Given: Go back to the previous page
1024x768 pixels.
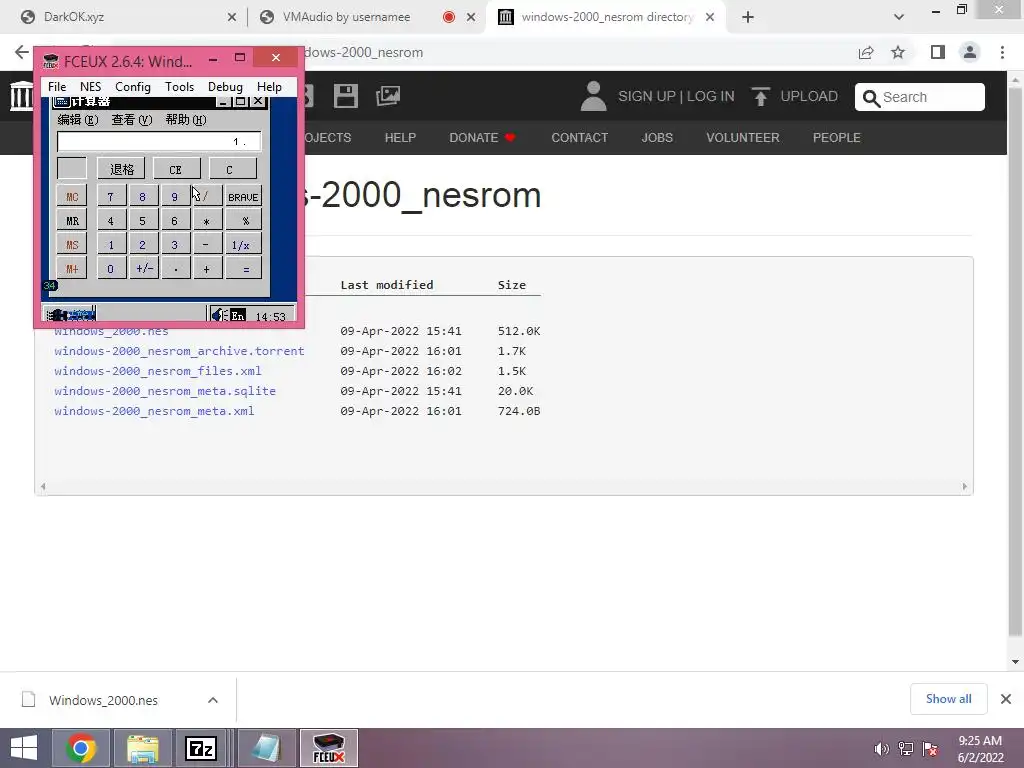Looking at the screenshot, I should tap(22, 52).
